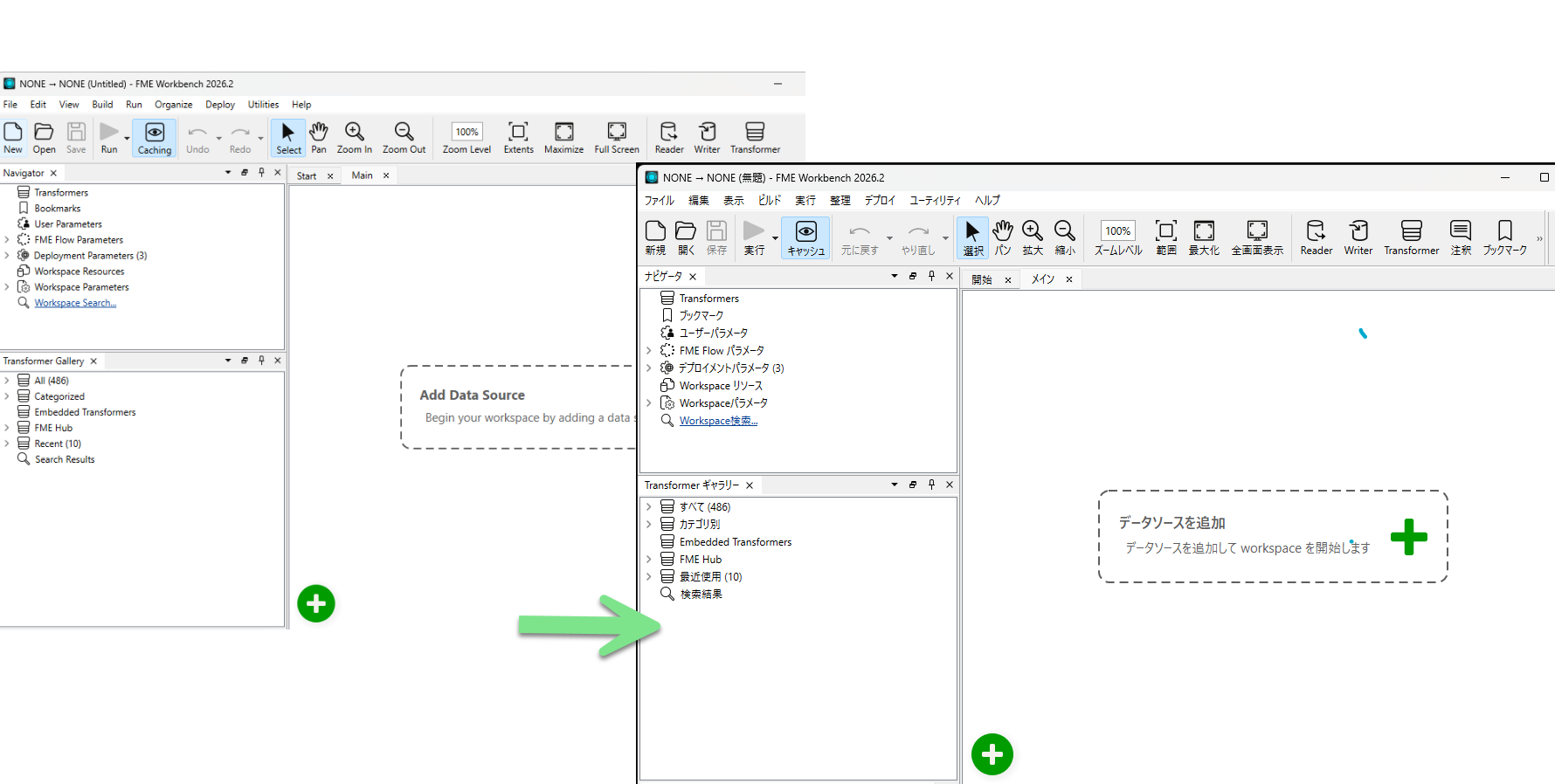Image resolution: width=1555 pixels, height=784 pixels.
Task: Click Add Data Source box in English window
Action: click(518, 408)
